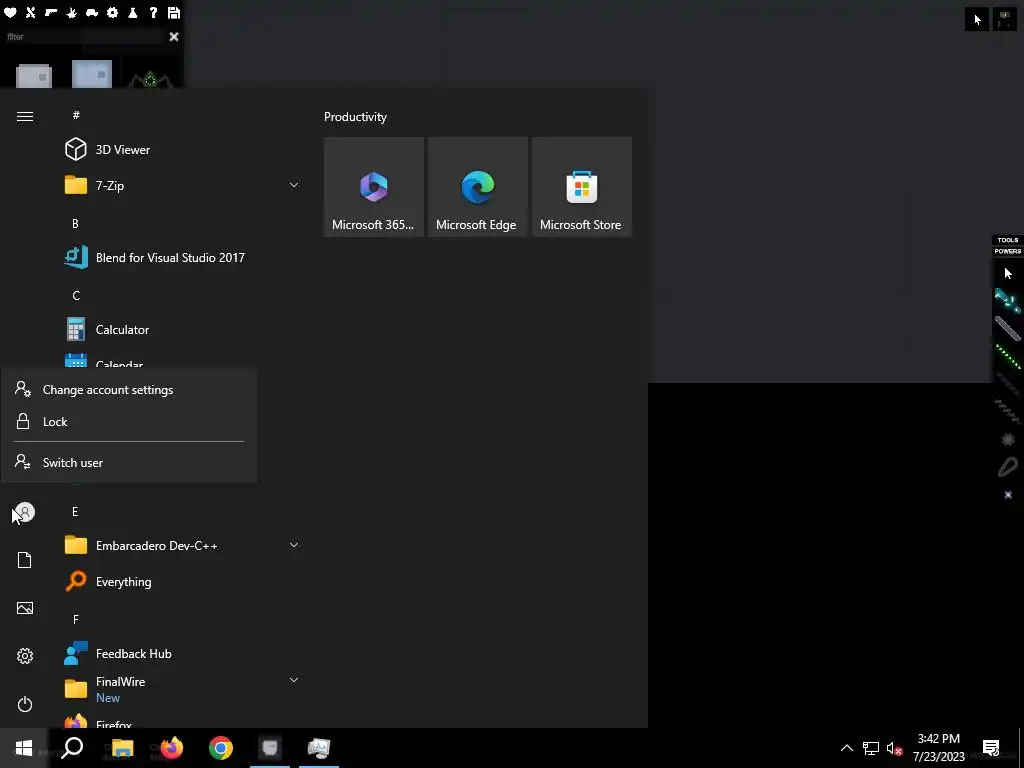Click the B letter section header
Image resolution: width=1024 pixels, height=768 pixels.
75,223
